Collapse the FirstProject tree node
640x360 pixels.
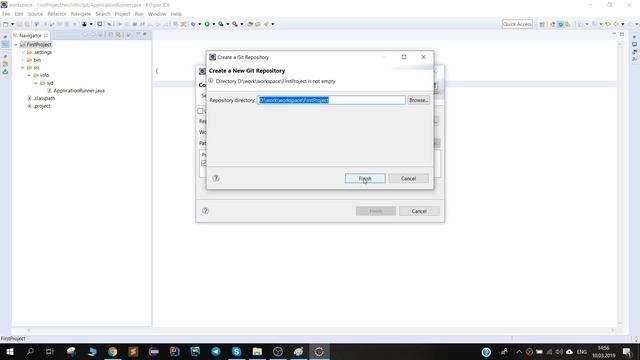point(16,44)
